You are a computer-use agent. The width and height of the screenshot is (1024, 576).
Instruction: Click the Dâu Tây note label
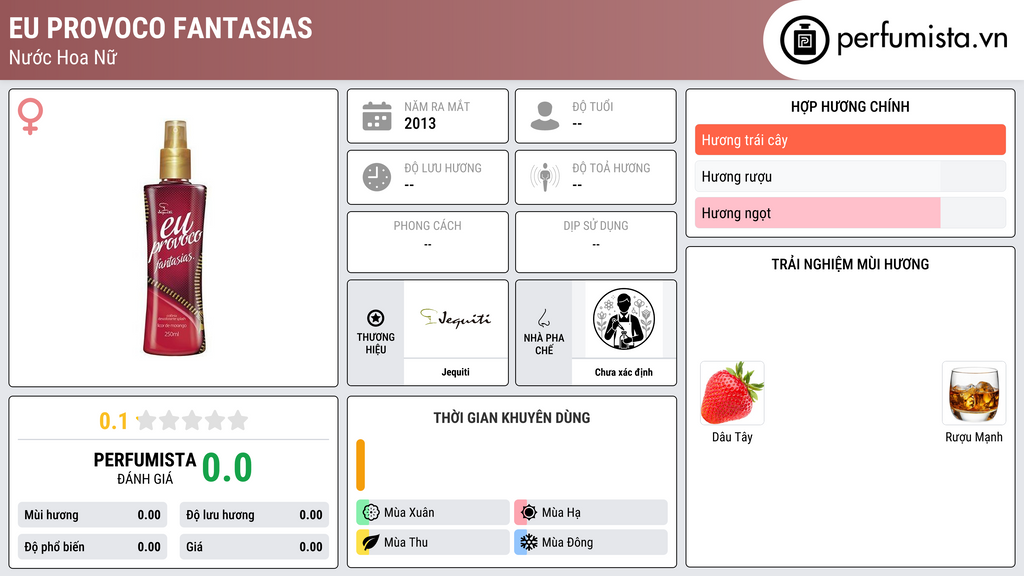pyautogui.click(x=732, y=437)
